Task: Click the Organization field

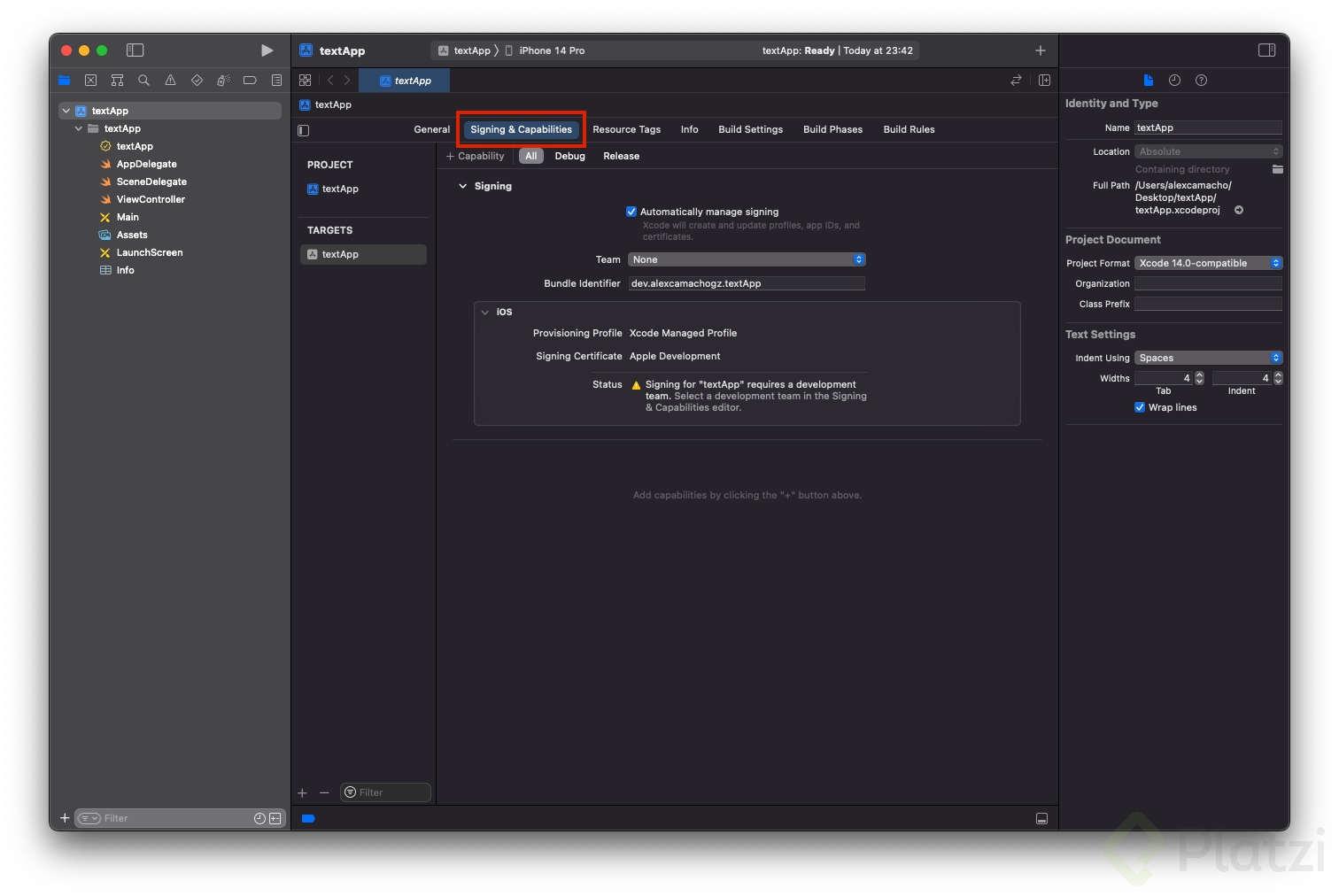Action: [x=1208, y=283]
